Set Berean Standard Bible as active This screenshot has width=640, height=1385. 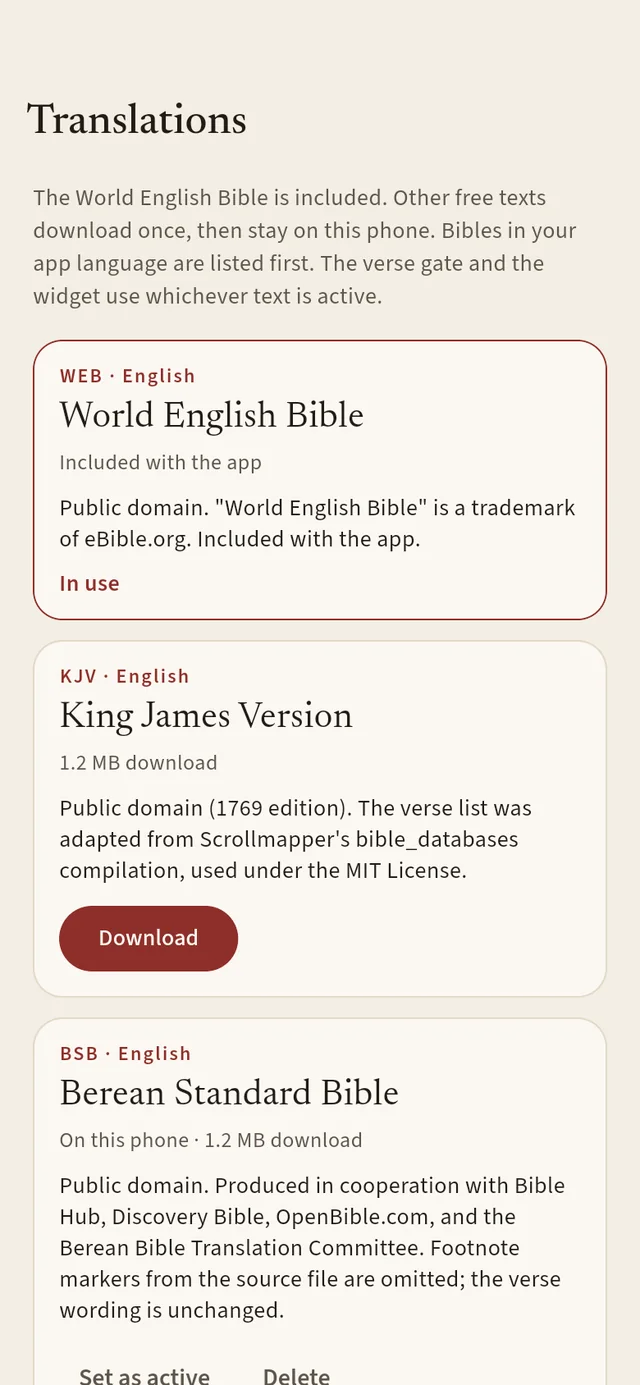point(144,1375)
